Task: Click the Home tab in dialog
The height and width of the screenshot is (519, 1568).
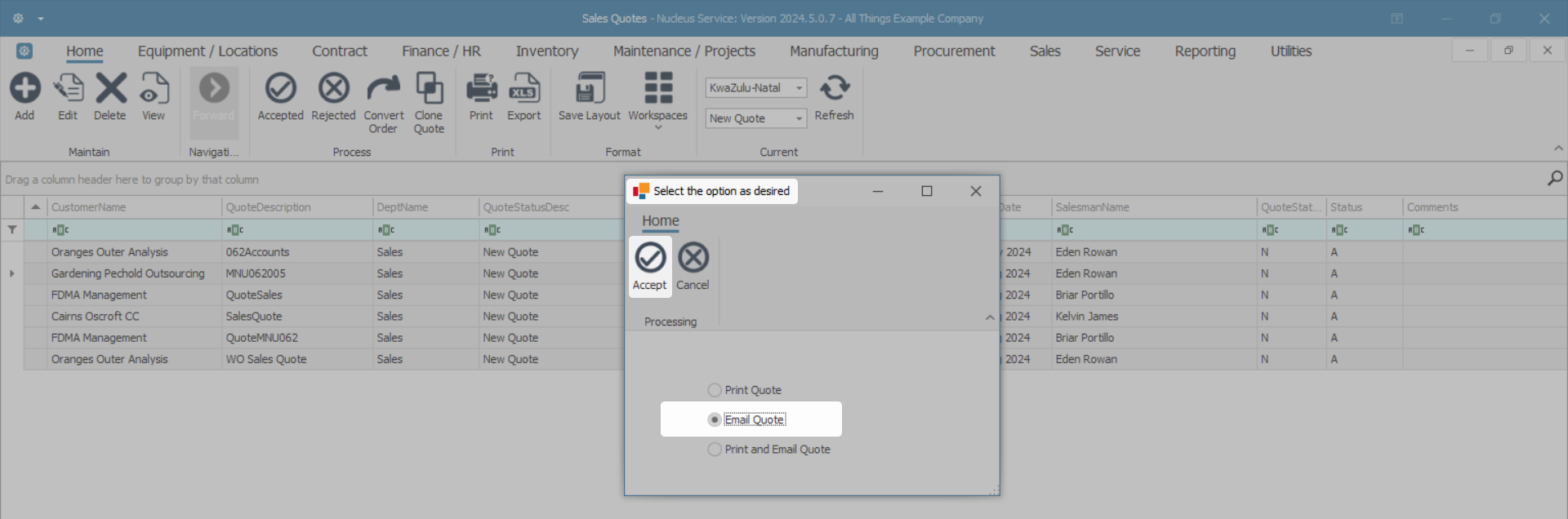Action: coord(660,220)
